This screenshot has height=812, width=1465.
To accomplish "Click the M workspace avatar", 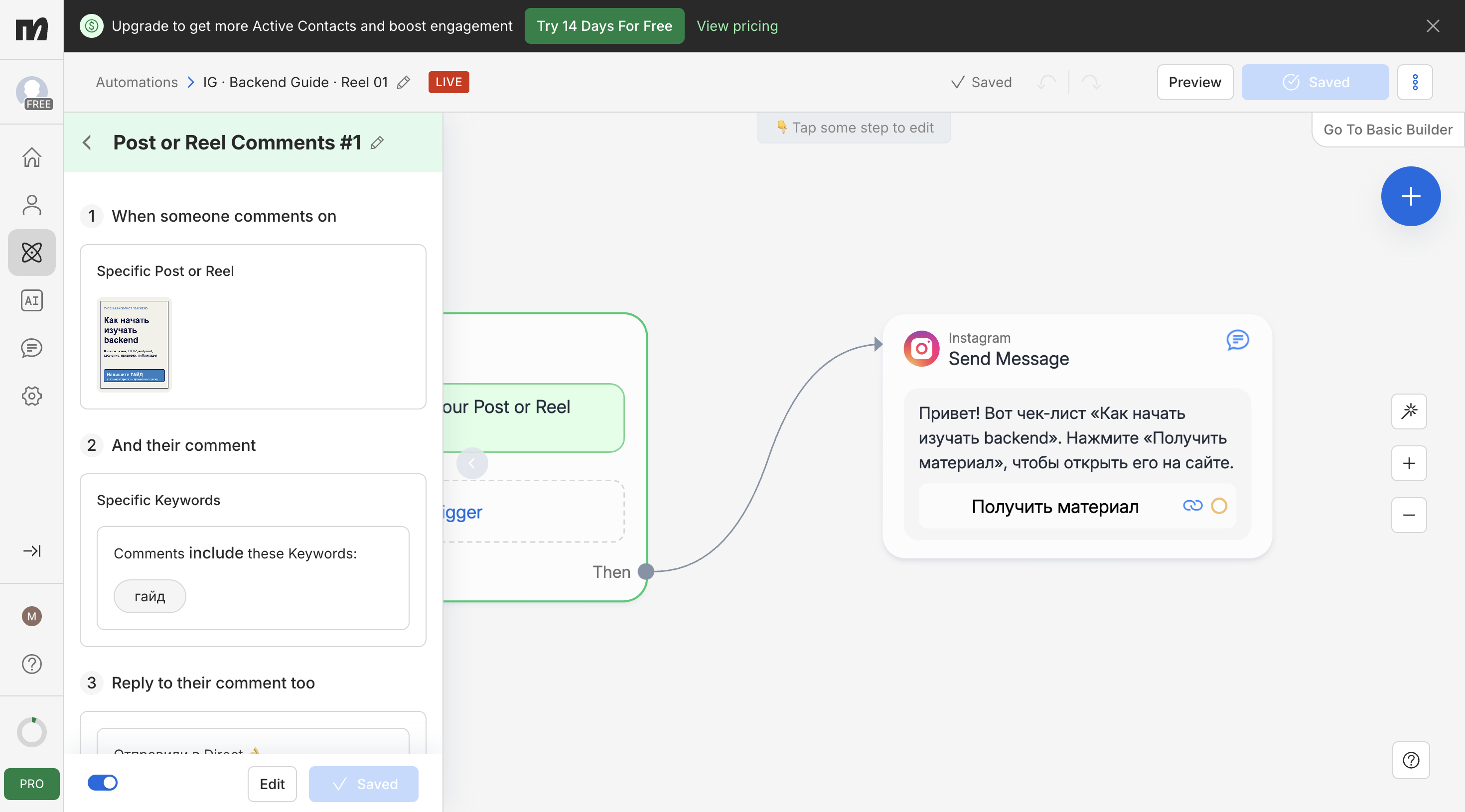I will 32,616.
